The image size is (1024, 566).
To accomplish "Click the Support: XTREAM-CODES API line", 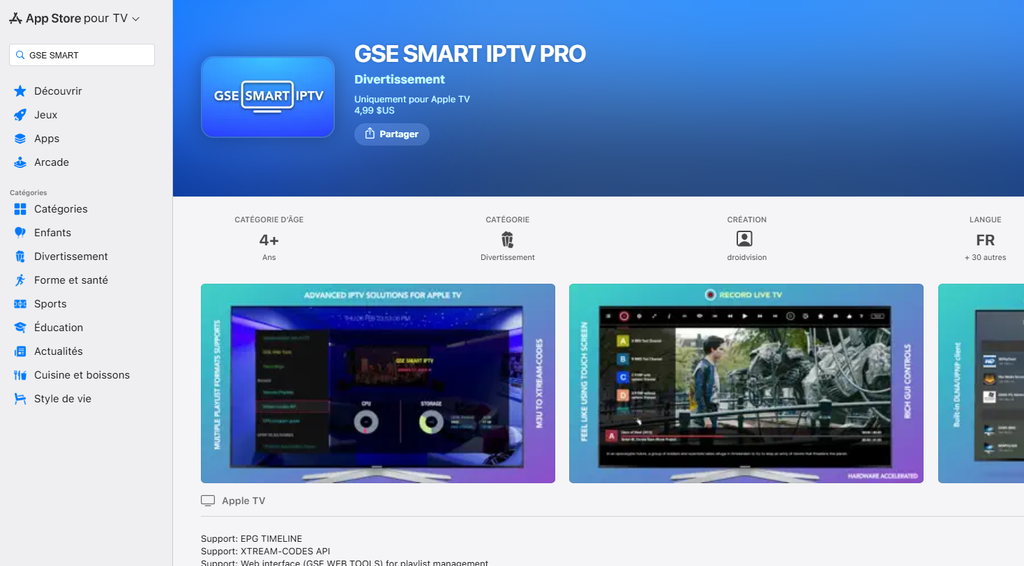I will click(265, 551).
